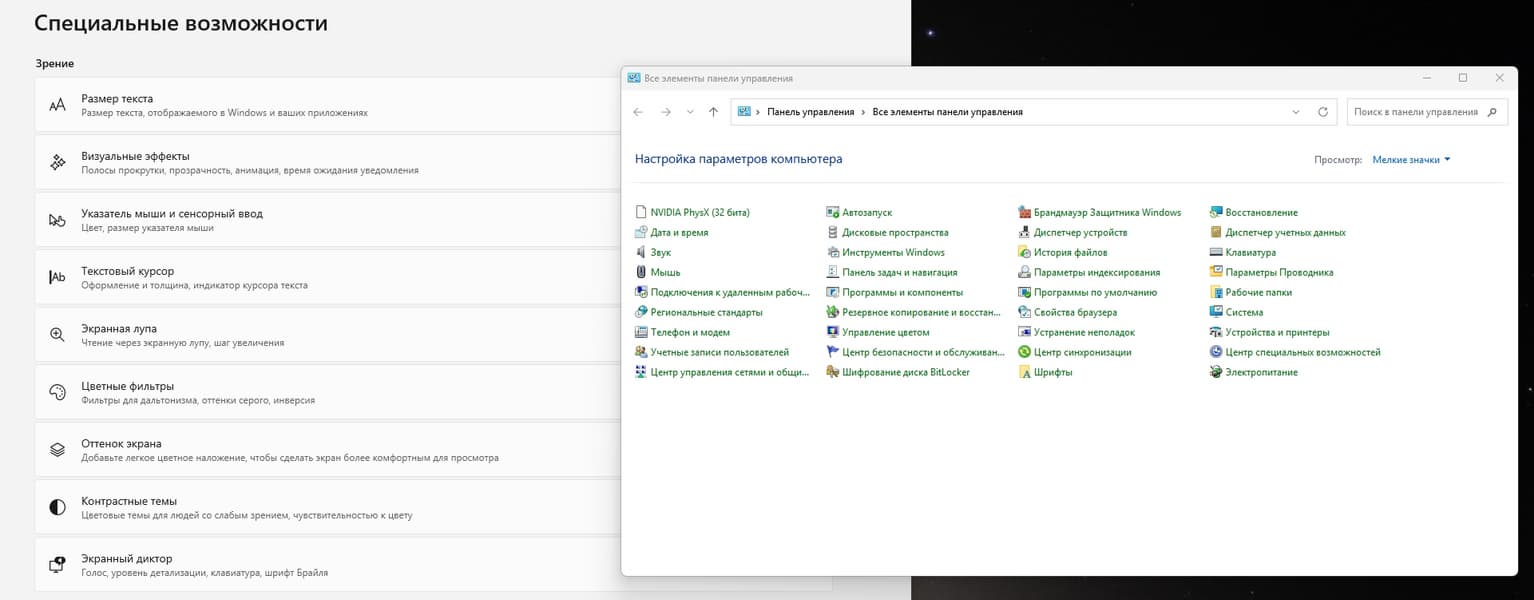Viewport: 1534px width, 600px height.
Task: Open Параметры индексирования link
Action: coord(1097,272)
